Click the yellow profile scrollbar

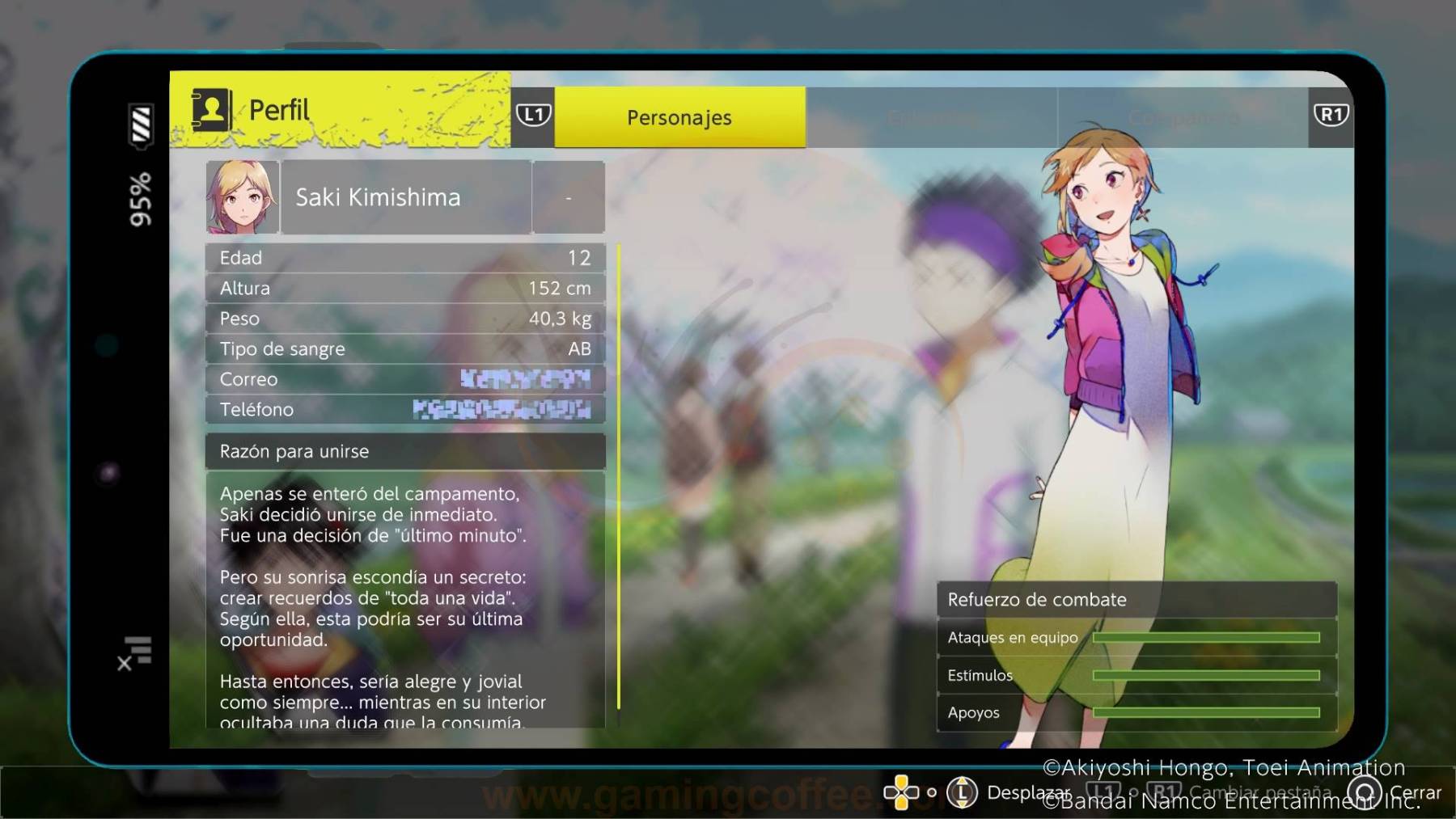(x=619, y=477)
